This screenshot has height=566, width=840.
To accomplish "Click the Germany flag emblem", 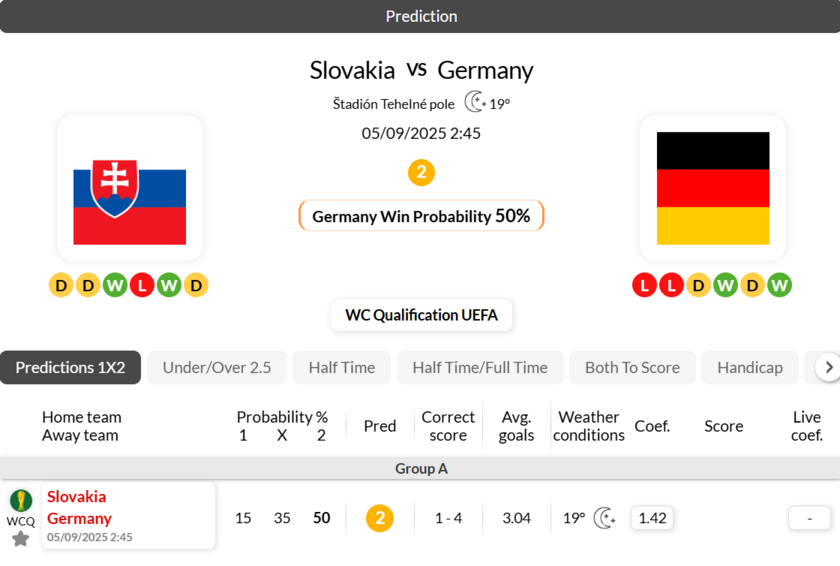I will click(713, 188).
